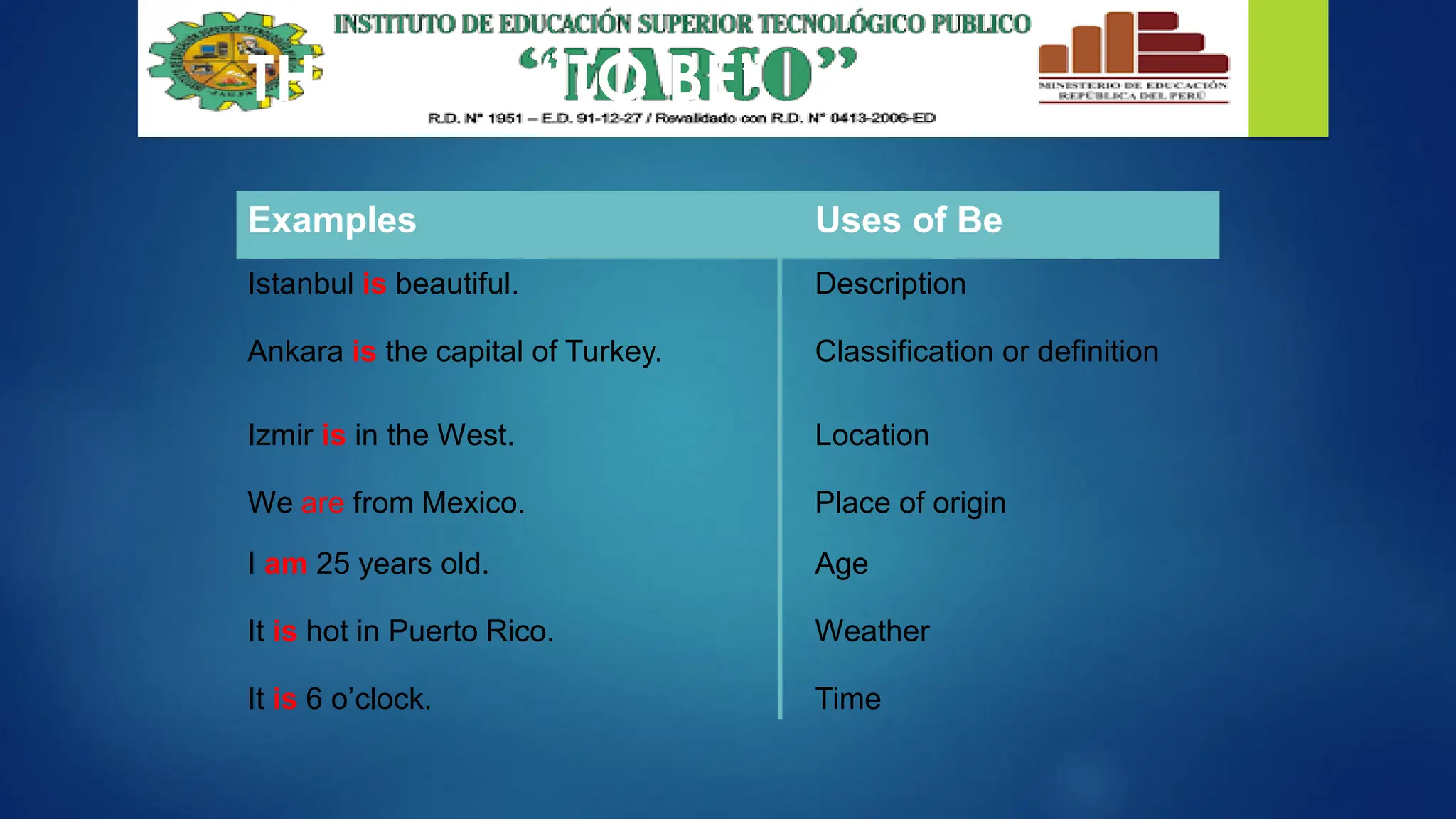The image size is (1456, 819).
Task: Click the sentence 'I am 25 years old.'
Action: [368, 564]
